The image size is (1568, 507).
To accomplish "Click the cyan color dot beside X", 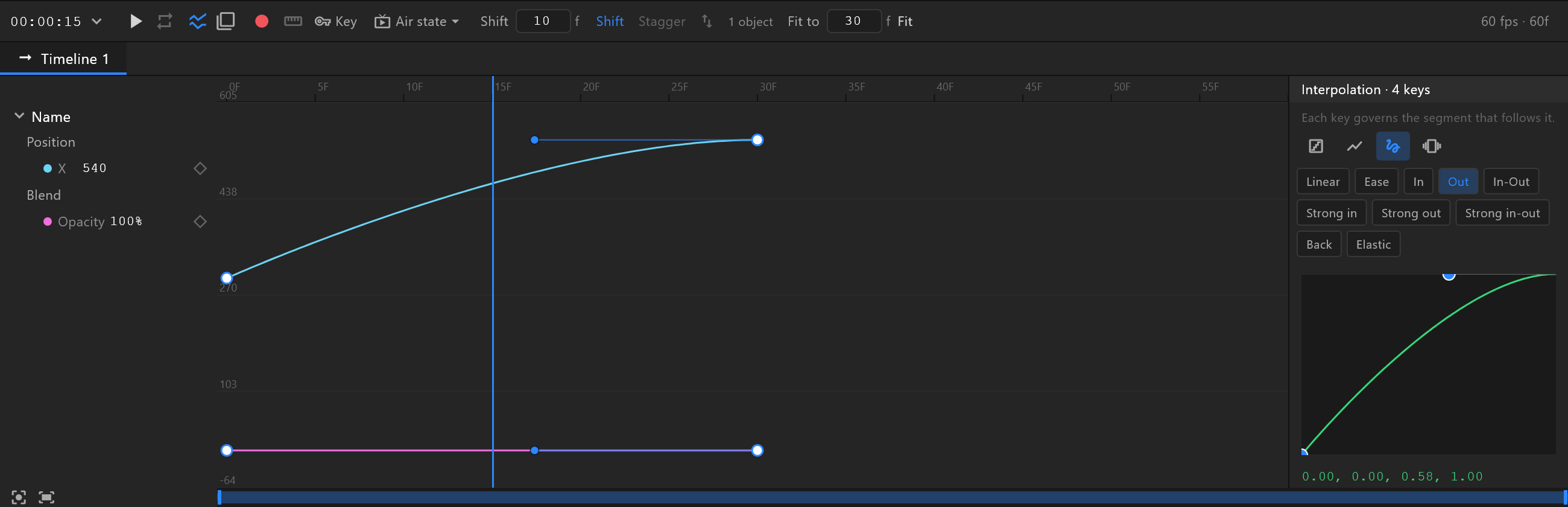I will (48, 168).
